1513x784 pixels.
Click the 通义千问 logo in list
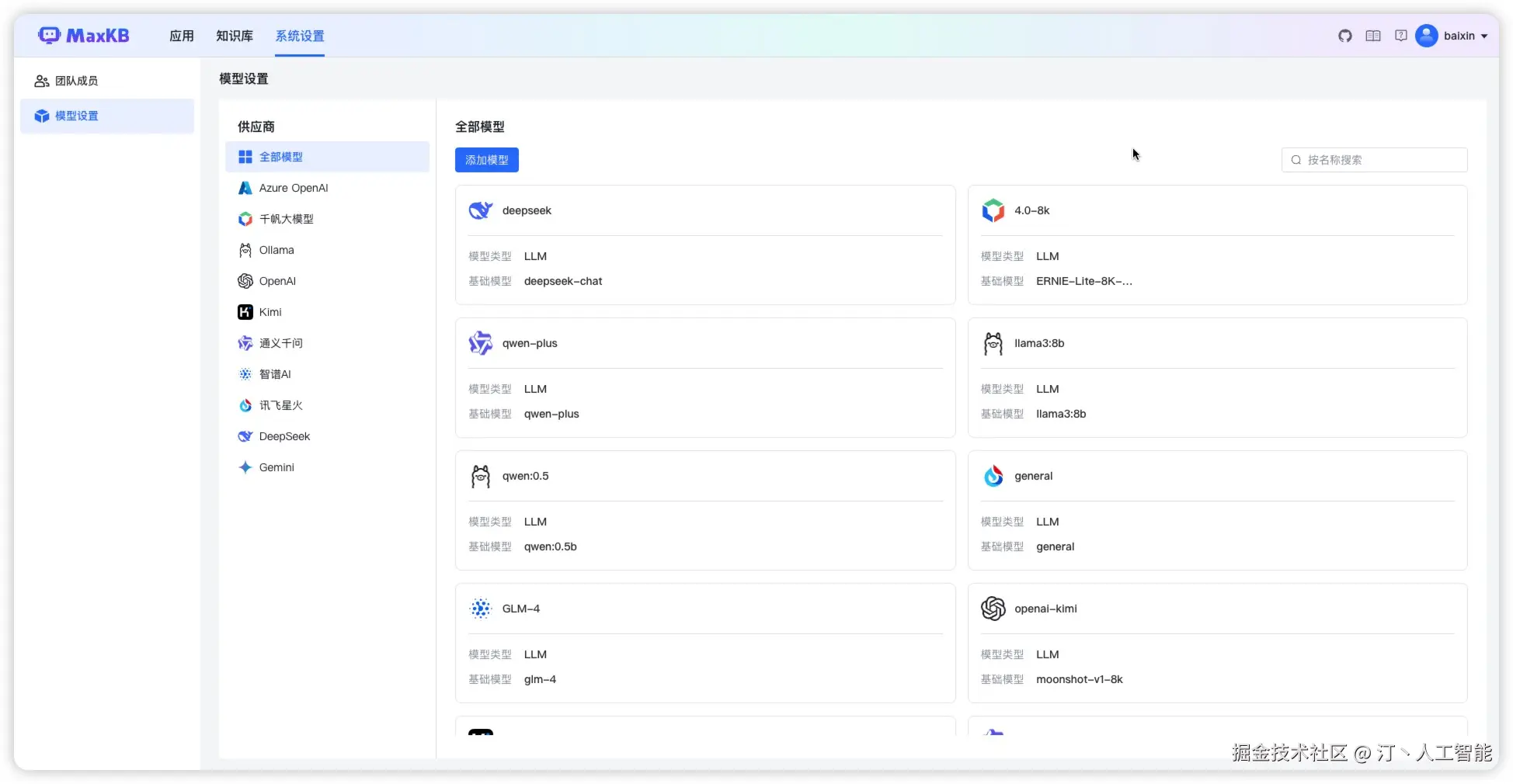pos(245,343)
